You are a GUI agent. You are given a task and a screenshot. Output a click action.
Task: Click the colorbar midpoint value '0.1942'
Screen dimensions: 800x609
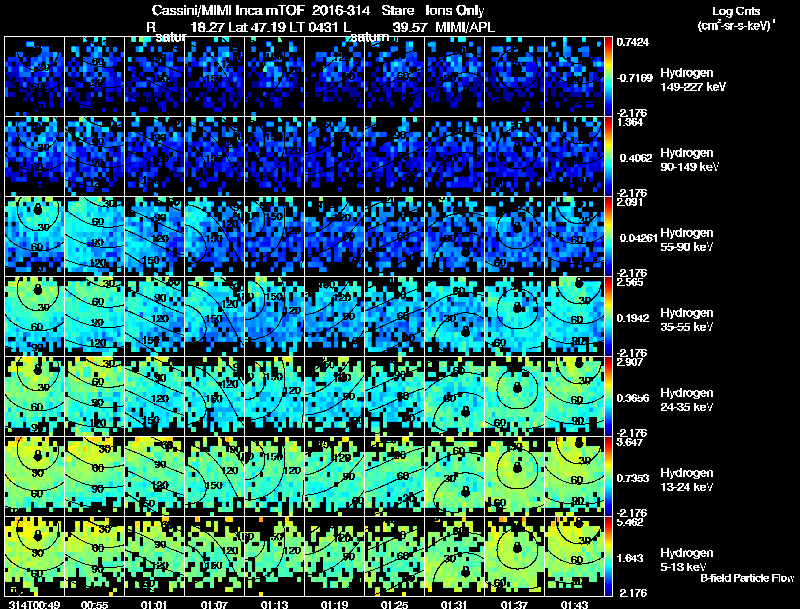click(x=635, y=318)
